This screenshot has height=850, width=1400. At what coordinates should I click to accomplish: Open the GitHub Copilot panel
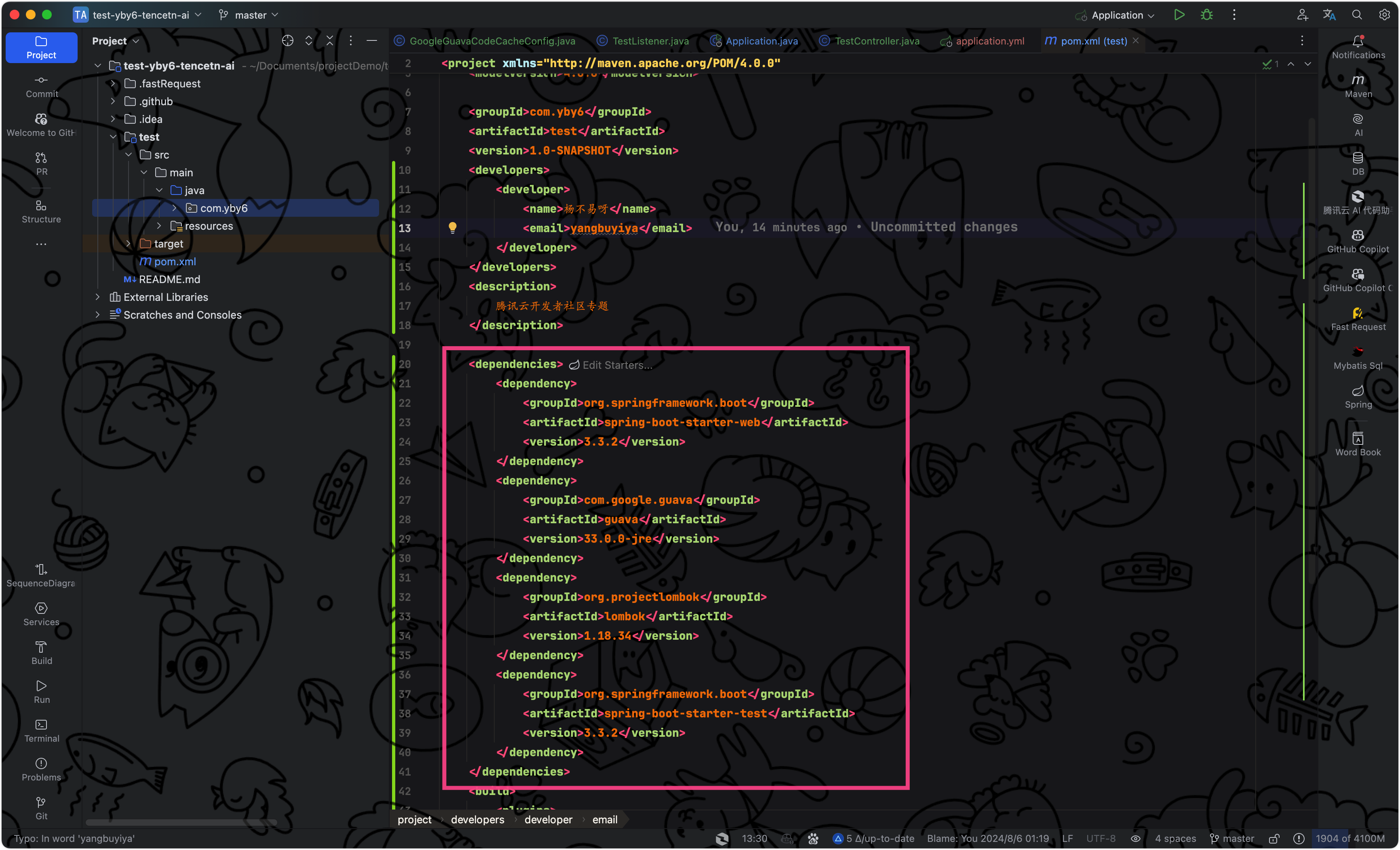(x=1358, y=242)
